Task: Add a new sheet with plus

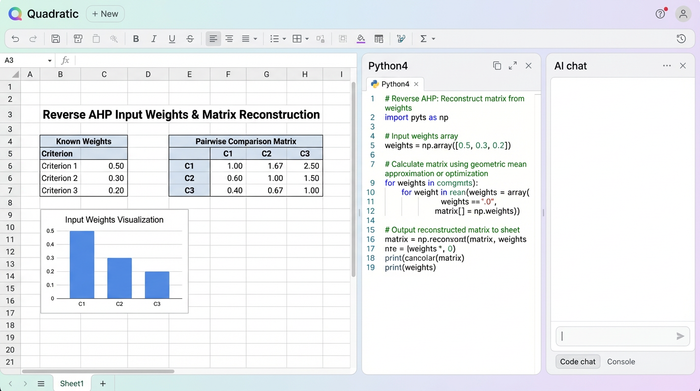Action: 103,383
